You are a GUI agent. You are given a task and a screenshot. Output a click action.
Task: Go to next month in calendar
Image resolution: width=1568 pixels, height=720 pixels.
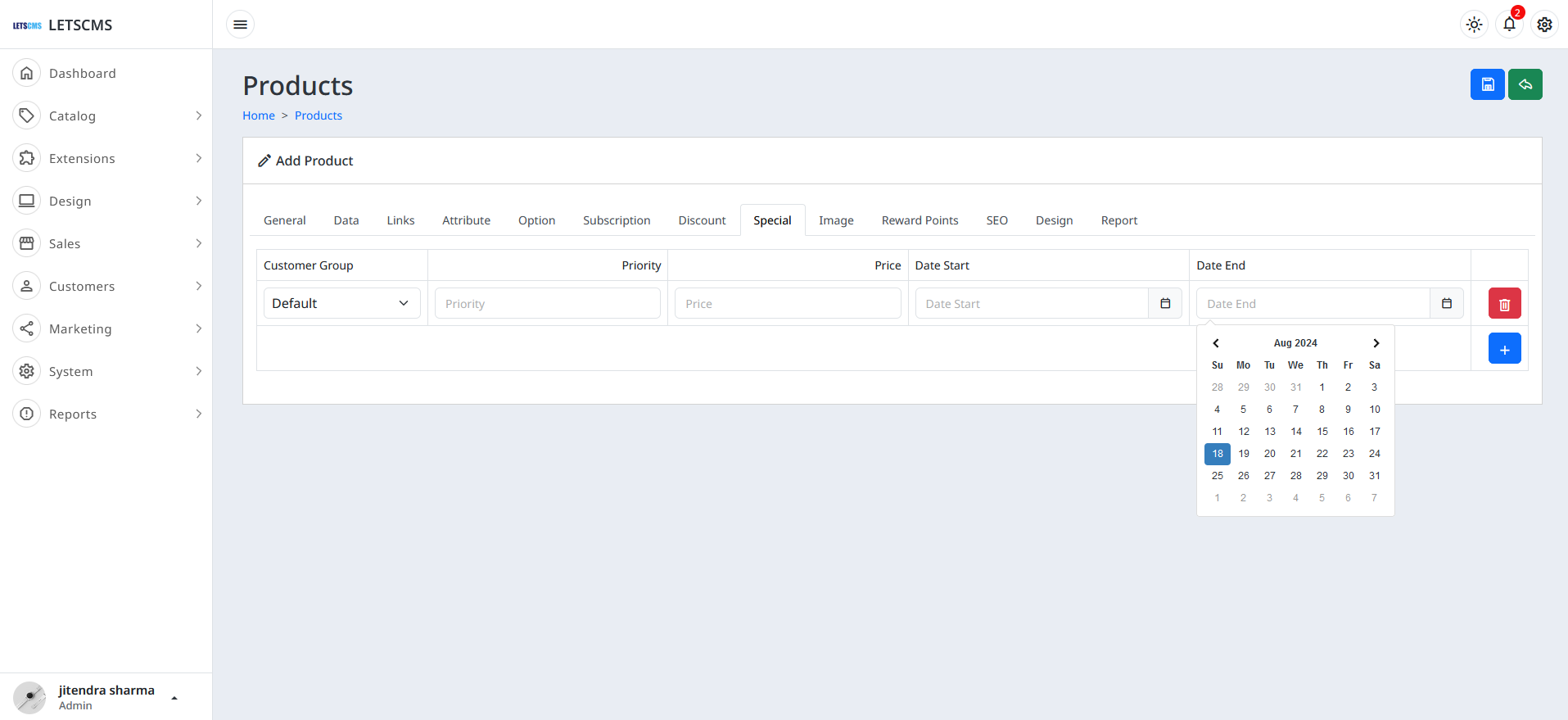(1376, 343)
